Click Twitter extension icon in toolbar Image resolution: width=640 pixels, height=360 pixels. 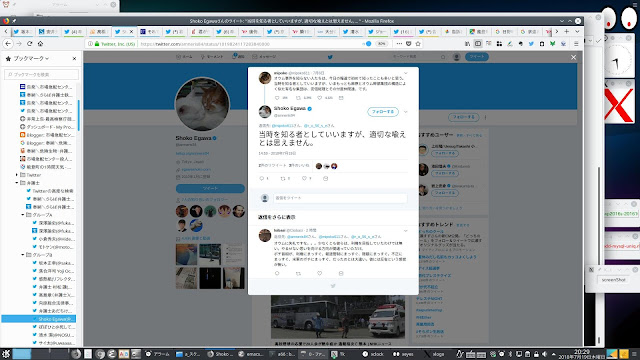pos(531,44)
